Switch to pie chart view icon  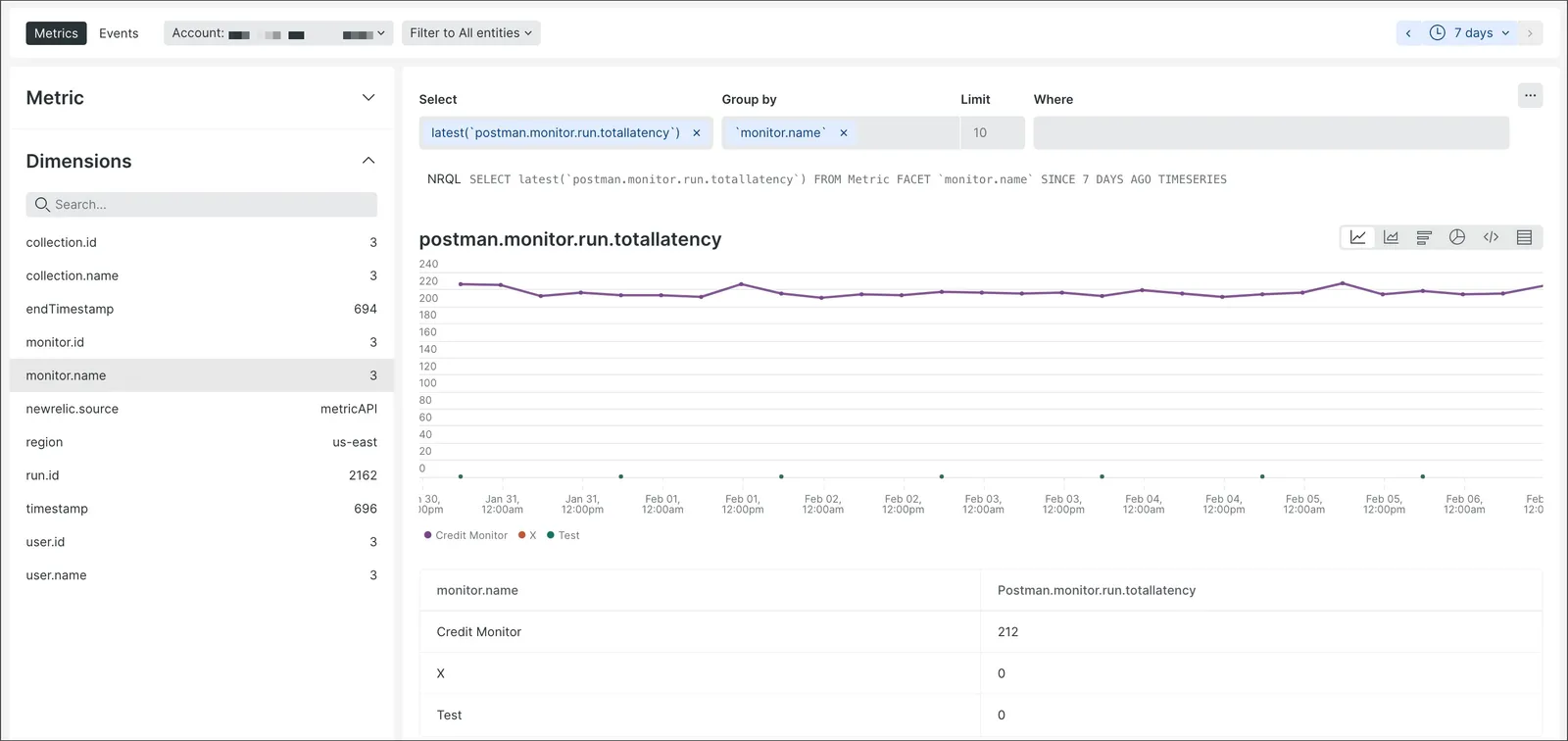tap(1457, 237)
